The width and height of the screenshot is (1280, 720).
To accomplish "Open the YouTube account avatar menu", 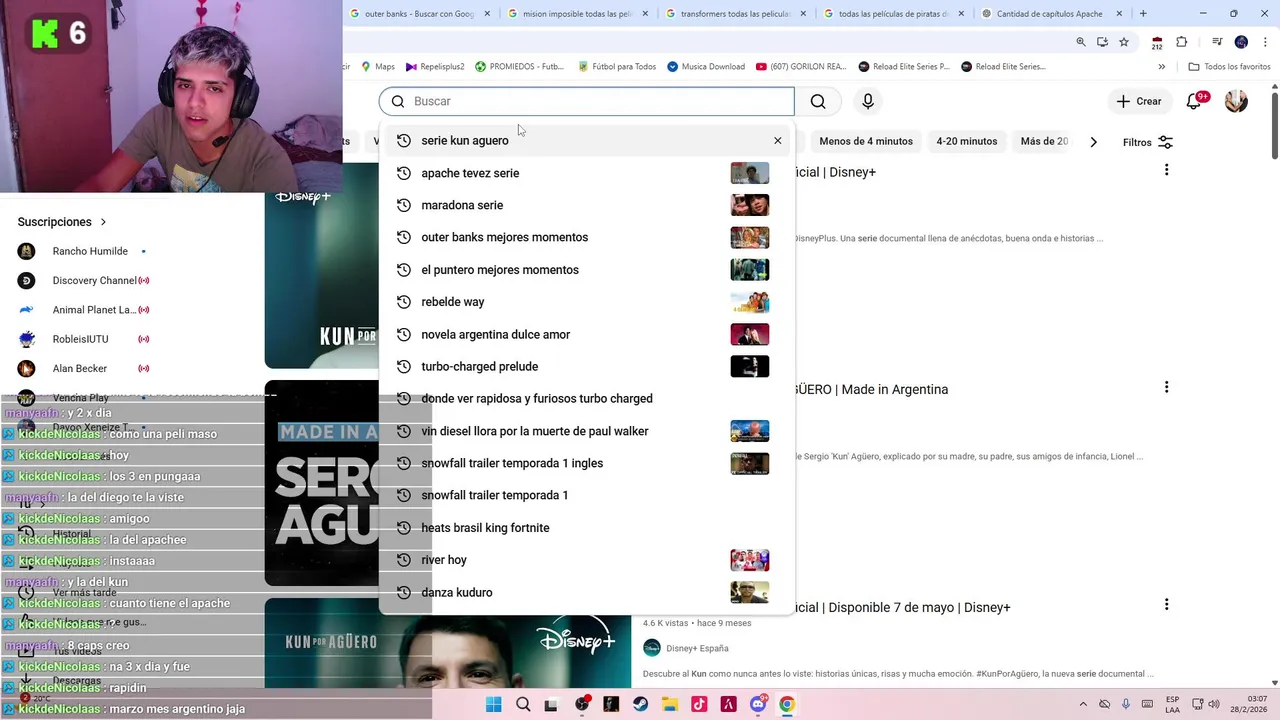I will pos(1236,101).
